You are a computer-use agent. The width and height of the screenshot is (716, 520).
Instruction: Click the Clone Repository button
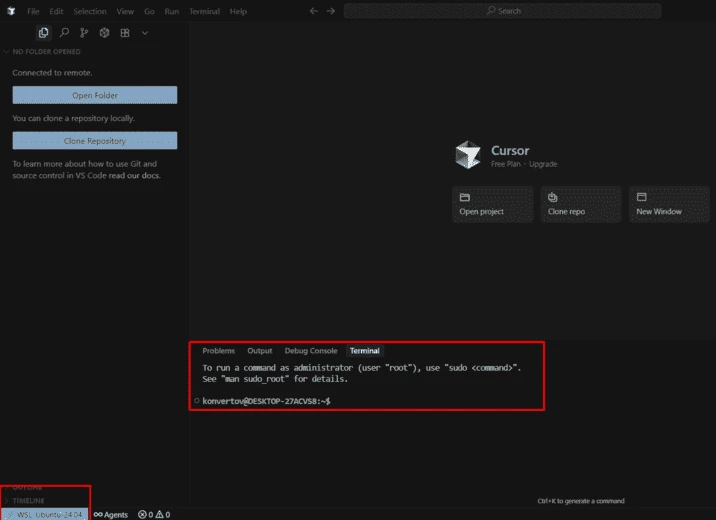tap(95, 141)
